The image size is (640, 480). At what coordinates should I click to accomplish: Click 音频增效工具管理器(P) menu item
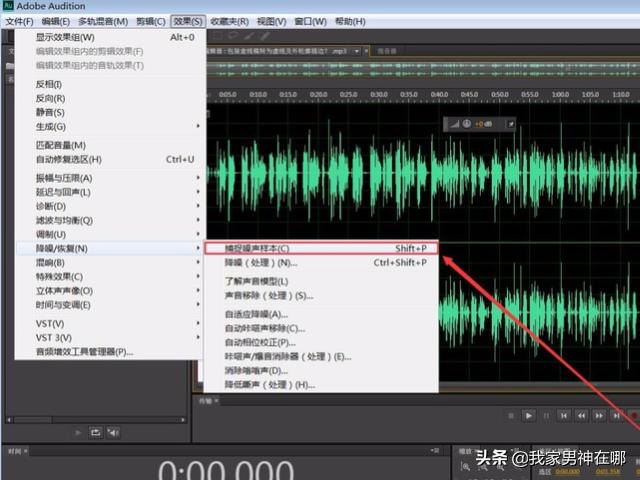tap(84, 352)
